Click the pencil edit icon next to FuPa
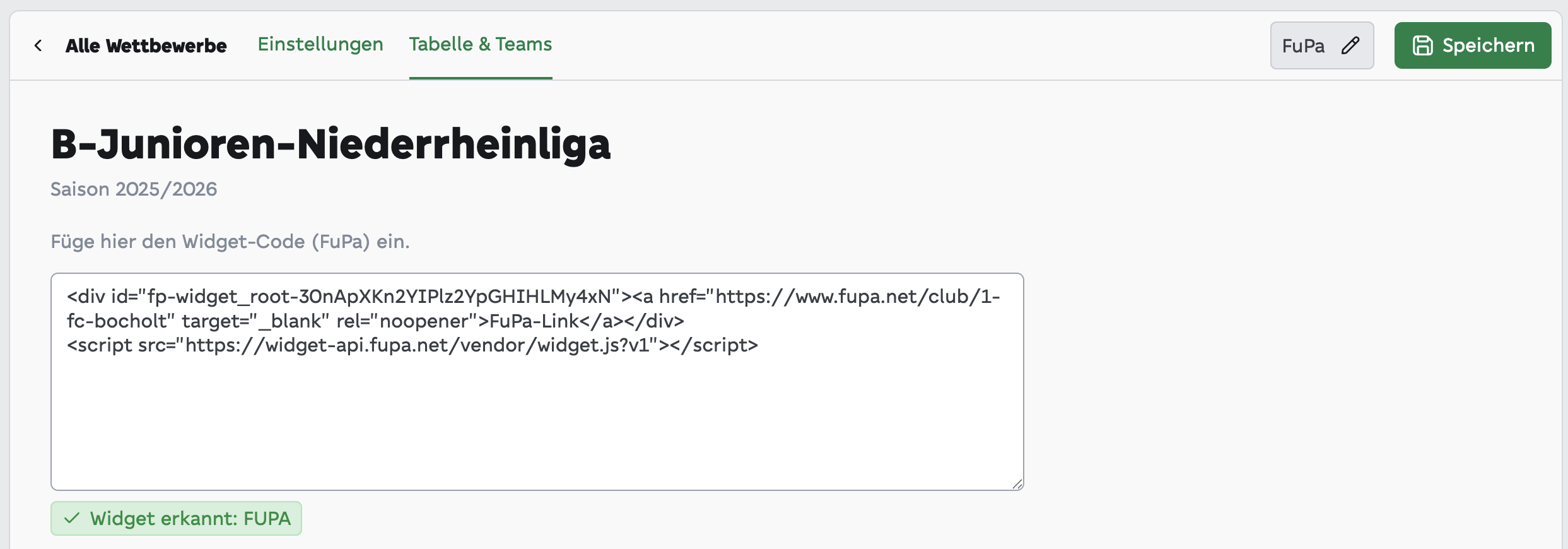The width and height of the screenshot is (1568, 549). coord(1350,45)
